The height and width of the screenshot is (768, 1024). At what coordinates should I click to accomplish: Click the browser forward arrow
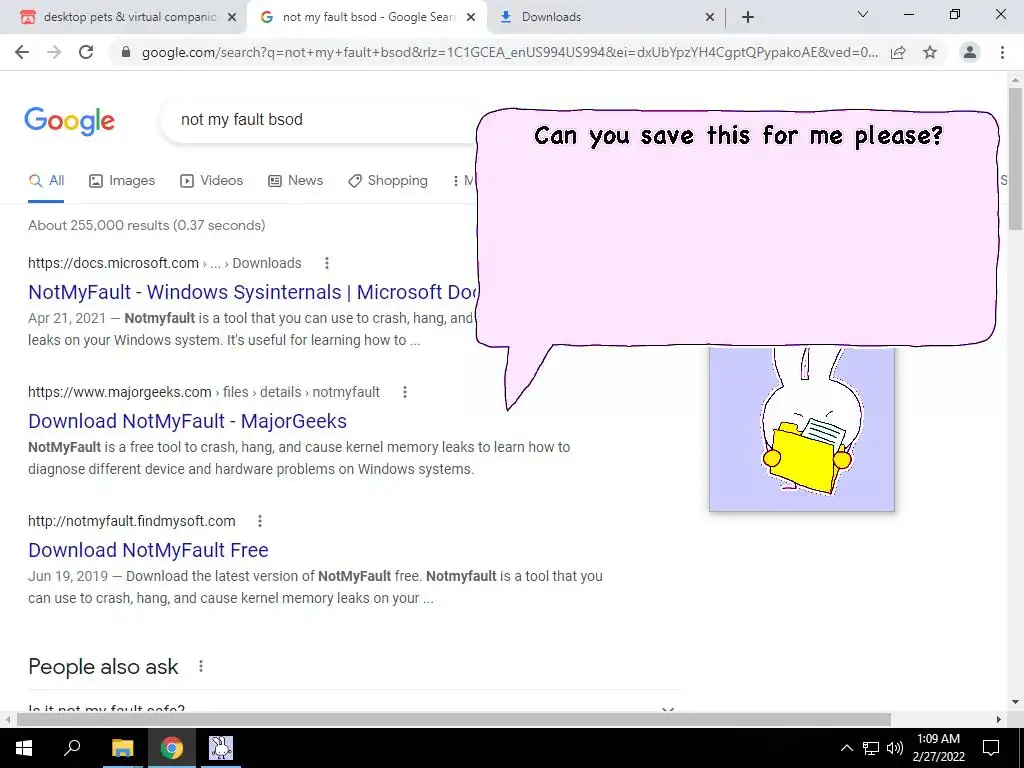pyautogui.click(x=54, y=52)
